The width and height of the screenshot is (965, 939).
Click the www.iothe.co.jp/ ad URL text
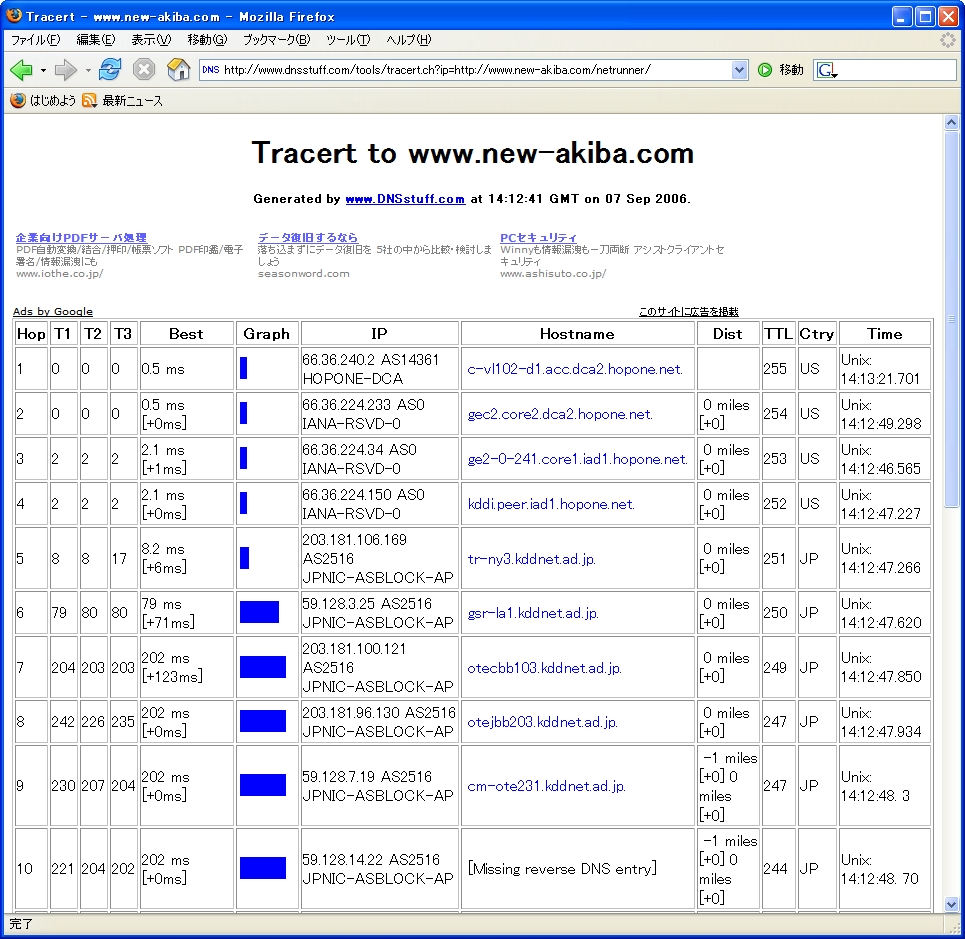coord(59,274)
